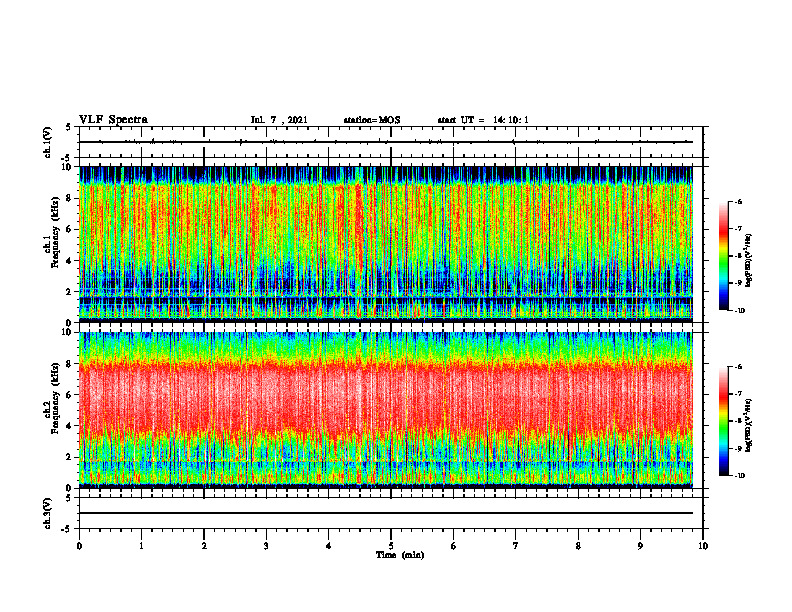Click the "-5" tick on ch.3(V) axis
Image resolution: width=792 pixels, height=612 pixels.
(68, 529)
